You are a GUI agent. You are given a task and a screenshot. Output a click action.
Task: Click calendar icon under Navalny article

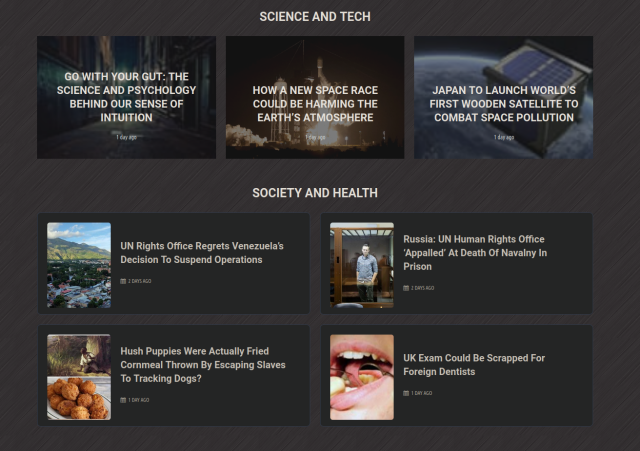[406, 288]
